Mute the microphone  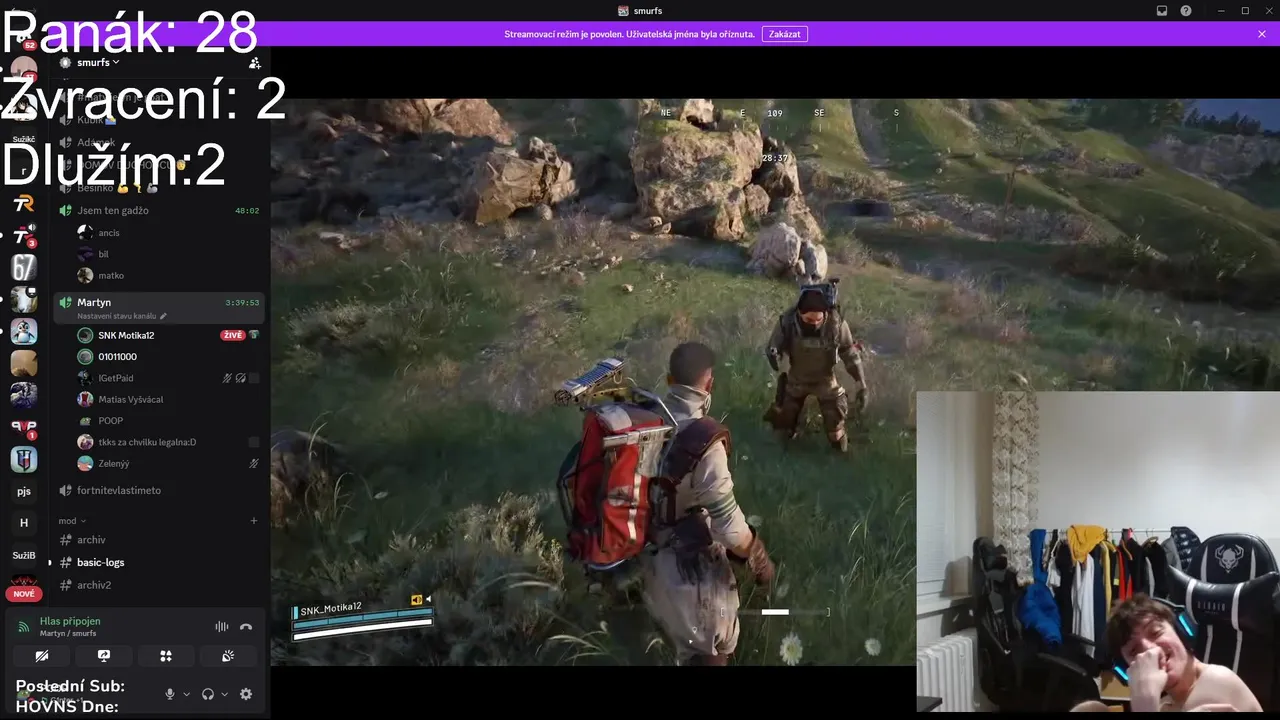(170, 694)
